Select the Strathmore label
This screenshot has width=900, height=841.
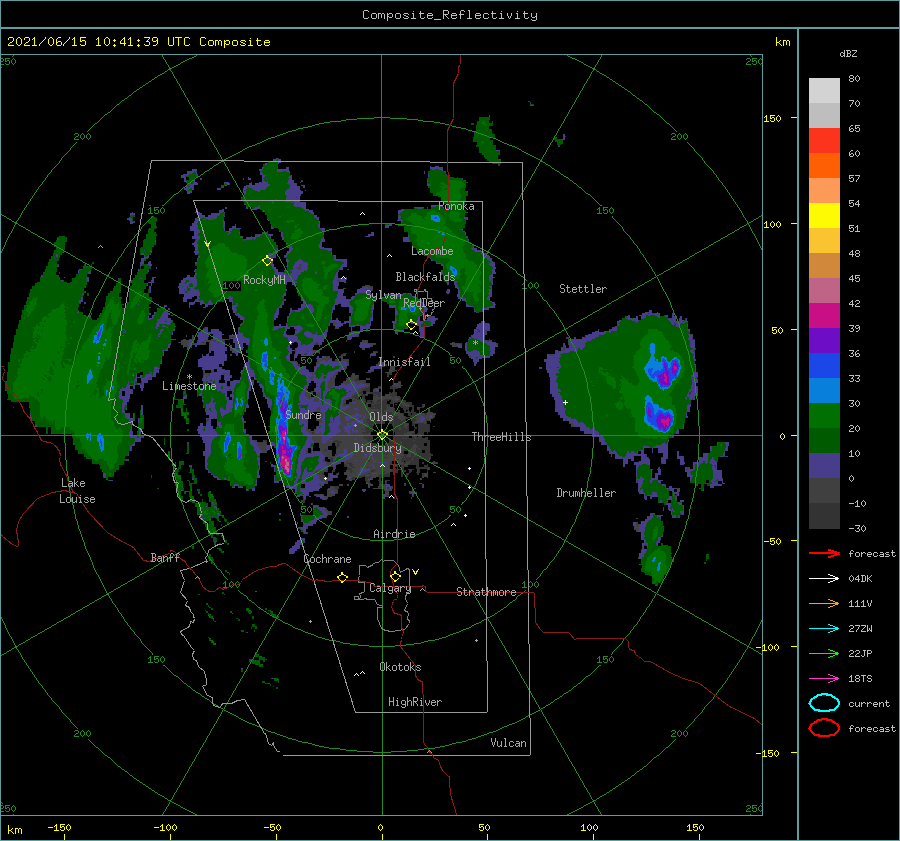(x=486, y=592)
